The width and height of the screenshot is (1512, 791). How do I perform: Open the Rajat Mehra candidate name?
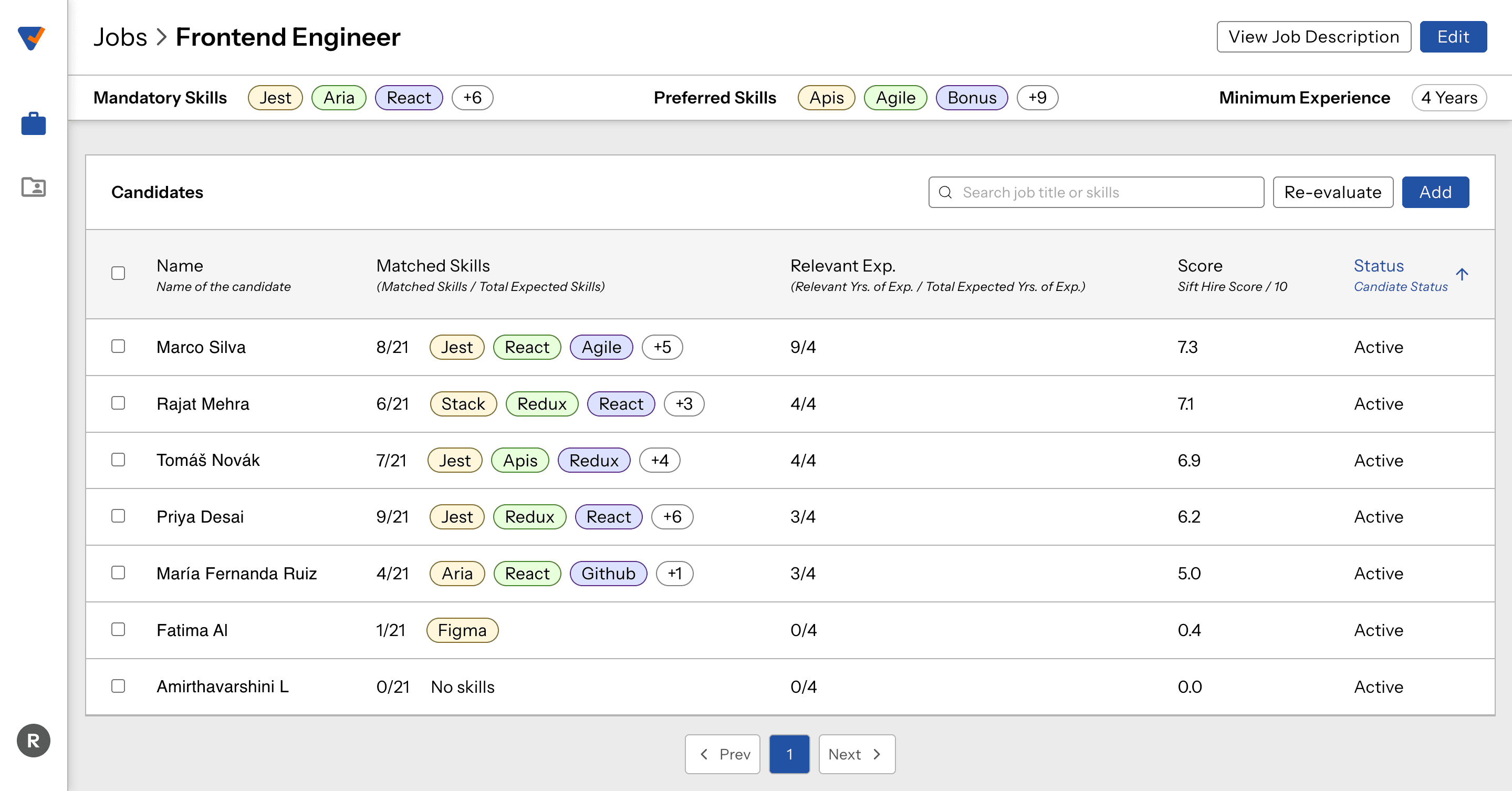tap(203, 404)
